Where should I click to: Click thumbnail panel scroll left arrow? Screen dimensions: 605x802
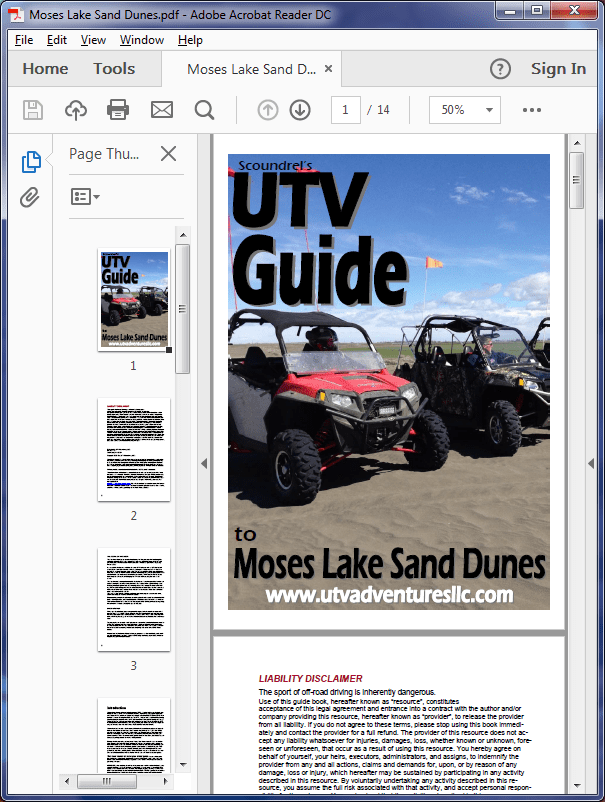(67, 781)
